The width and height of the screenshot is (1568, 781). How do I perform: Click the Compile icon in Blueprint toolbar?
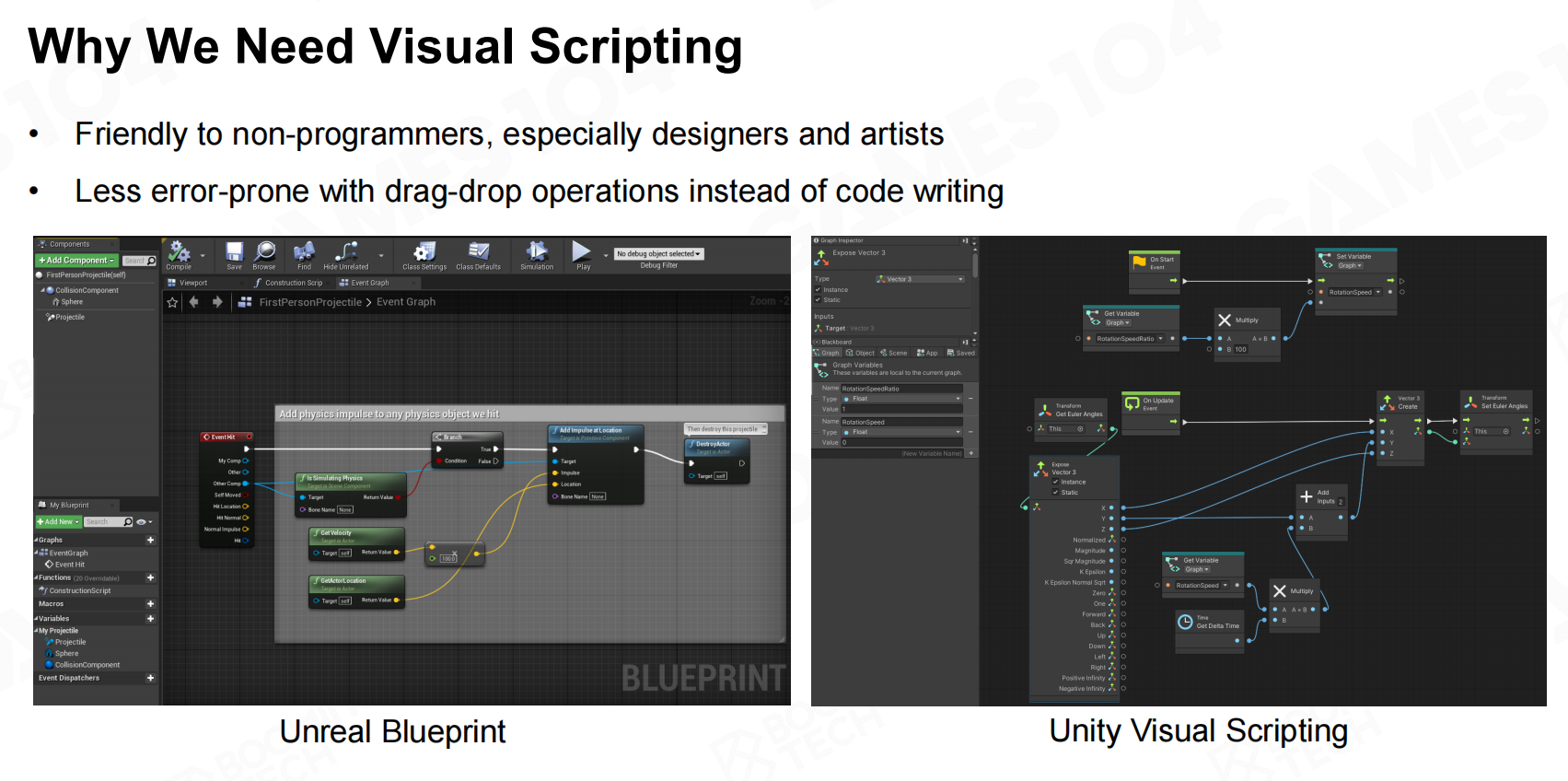[x=179, y=253]
